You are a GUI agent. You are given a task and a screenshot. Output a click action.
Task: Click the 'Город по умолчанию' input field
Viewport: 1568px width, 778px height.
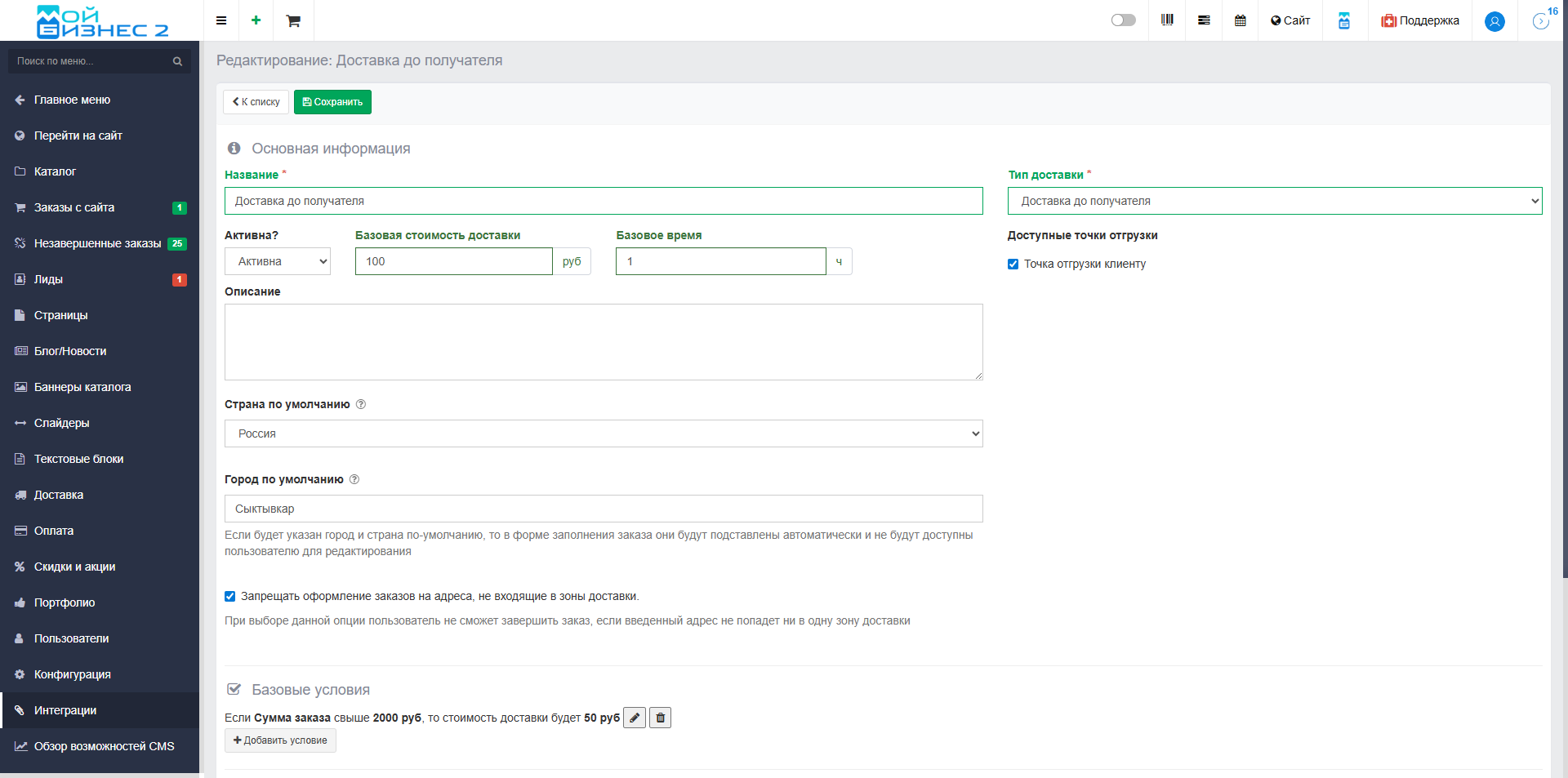point(603,509)
